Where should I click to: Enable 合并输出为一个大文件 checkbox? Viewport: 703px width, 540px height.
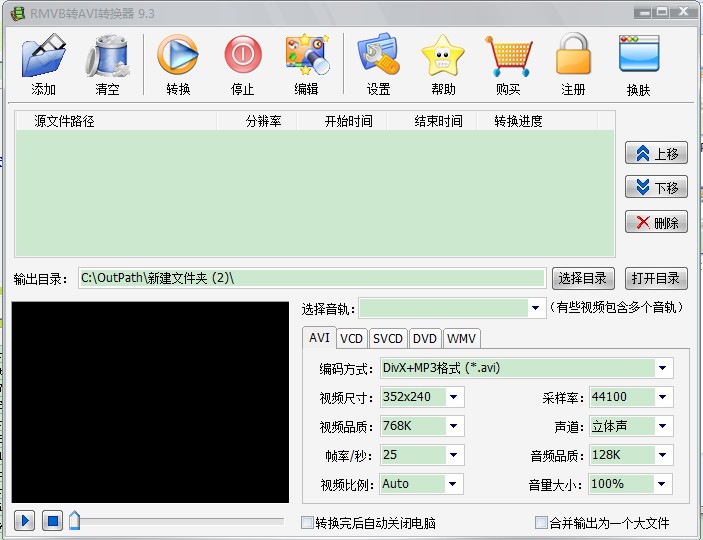(541, 523)
